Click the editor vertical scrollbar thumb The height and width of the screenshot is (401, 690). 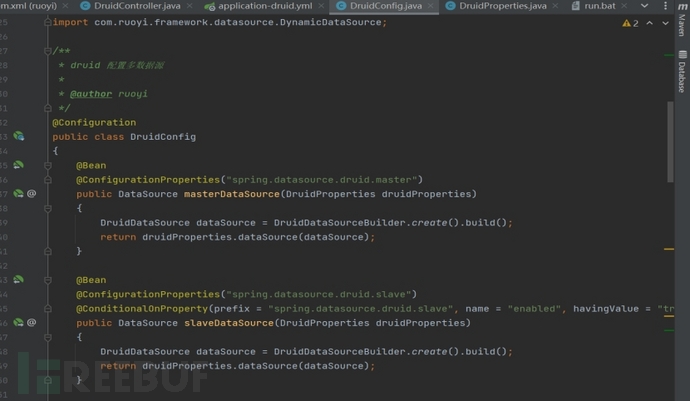point(670,142)
